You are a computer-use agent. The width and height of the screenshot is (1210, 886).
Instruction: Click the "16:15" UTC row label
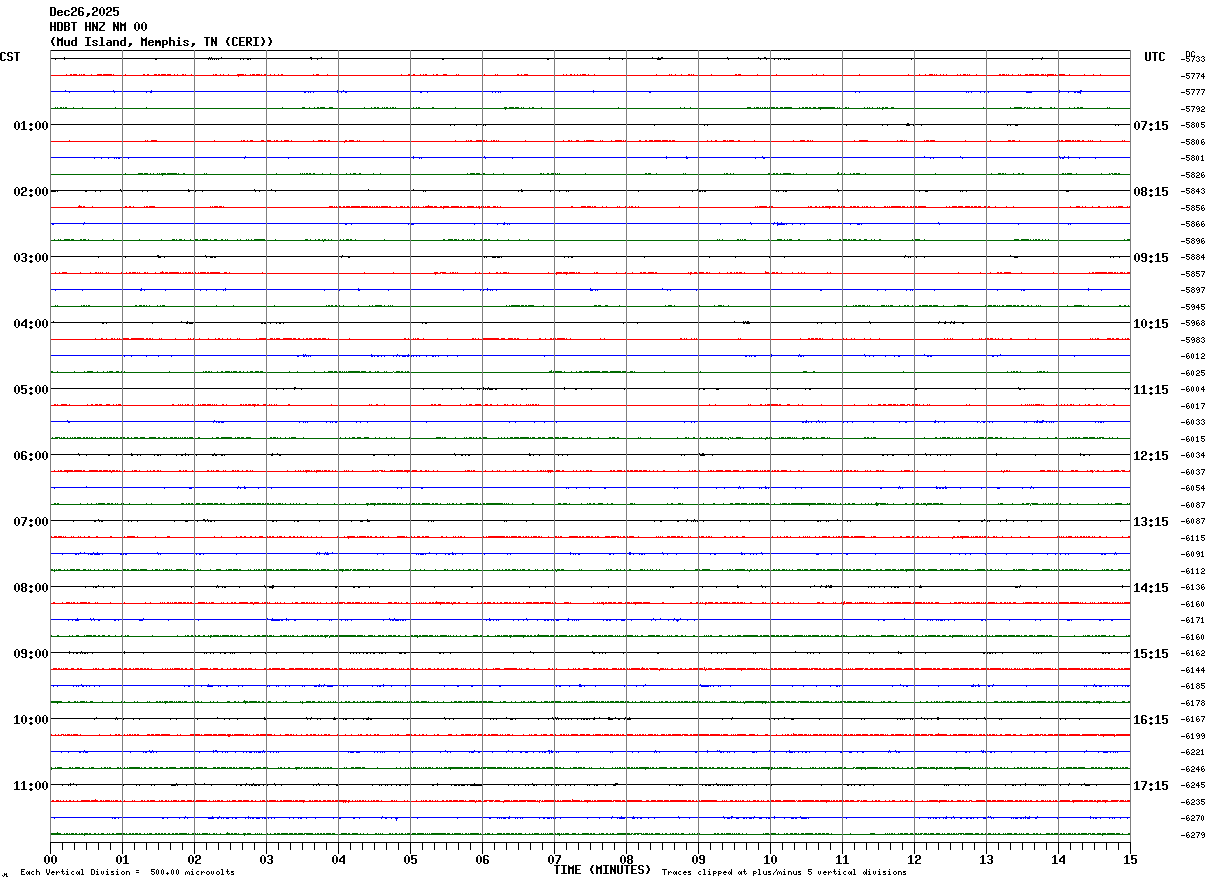pos(1151,719)
